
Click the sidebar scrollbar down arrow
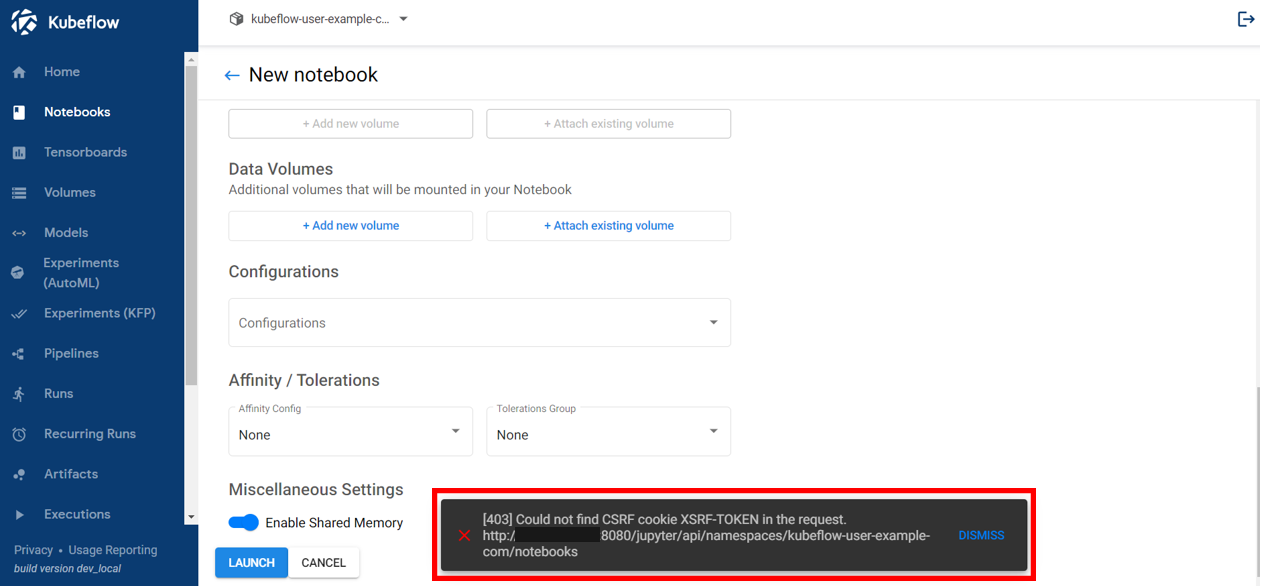point(191,517)
